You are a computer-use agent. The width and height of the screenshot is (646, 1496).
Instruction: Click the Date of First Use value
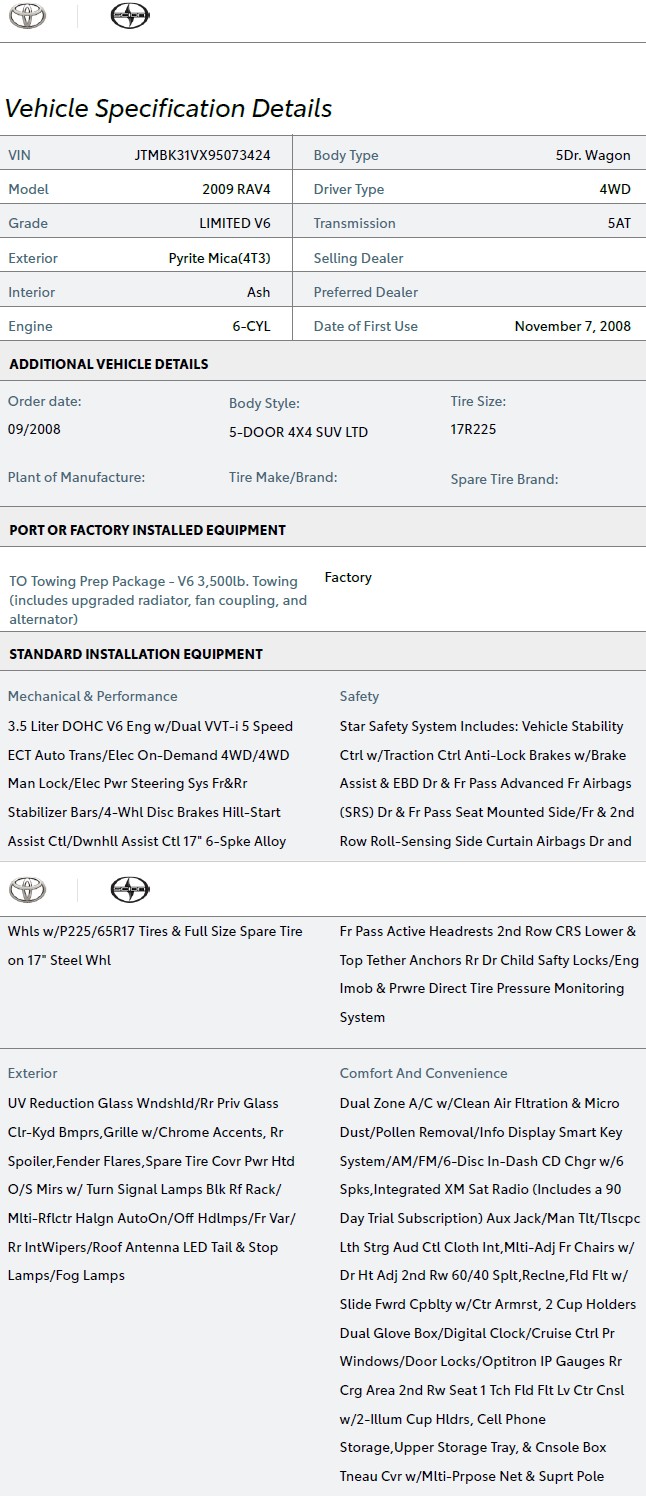[572, 326]
